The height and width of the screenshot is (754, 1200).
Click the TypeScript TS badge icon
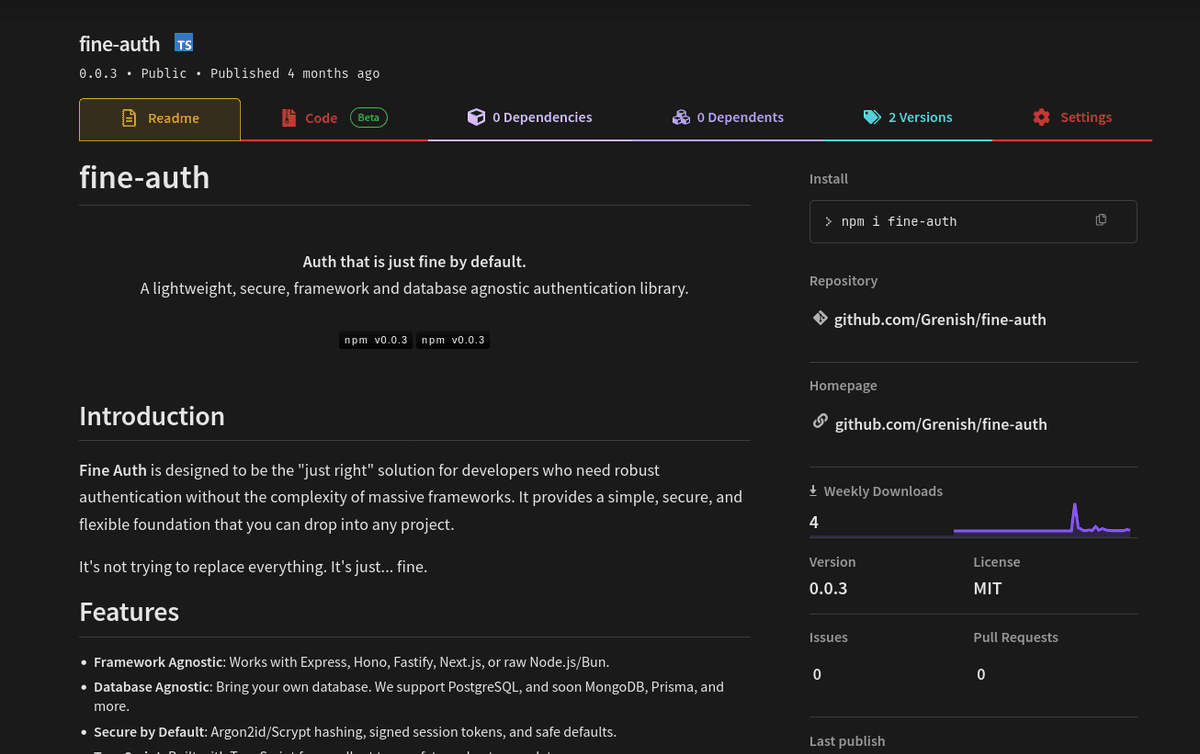click(184, 43)
